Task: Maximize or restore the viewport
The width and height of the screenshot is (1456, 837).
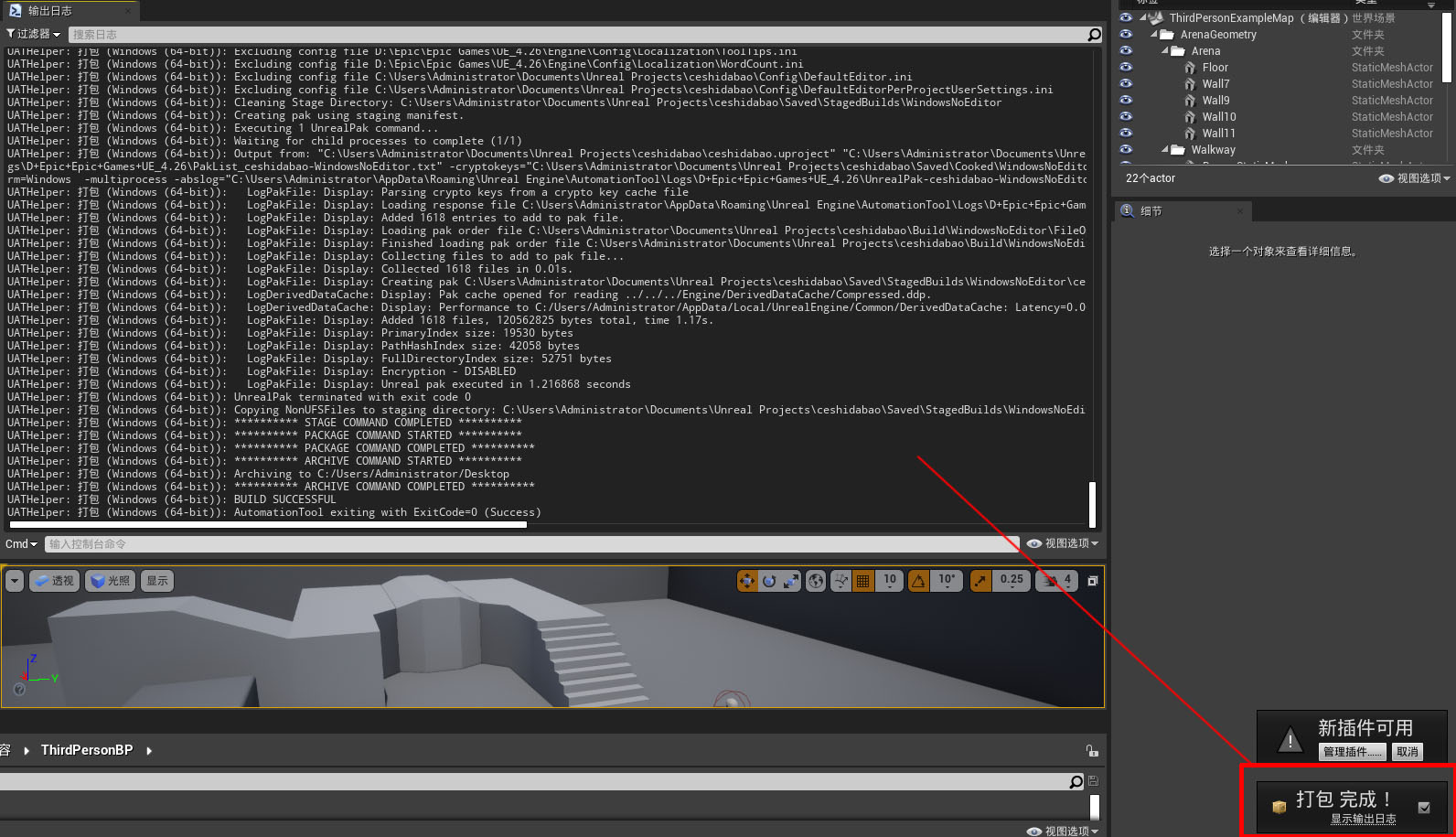Action: [1092, 581]
